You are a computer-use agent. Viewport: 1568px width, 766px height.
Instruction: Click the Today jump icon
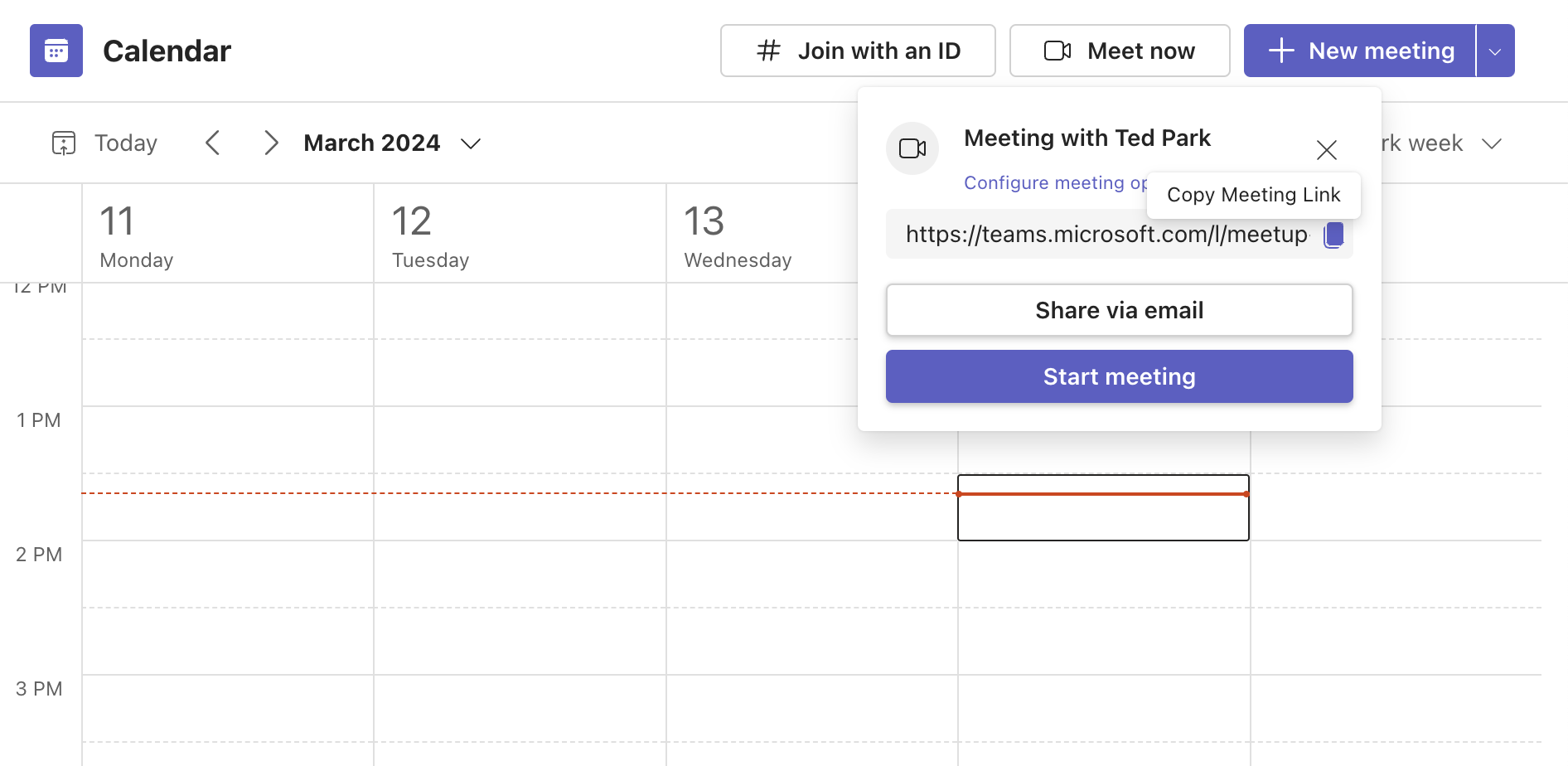click(64, 142)
